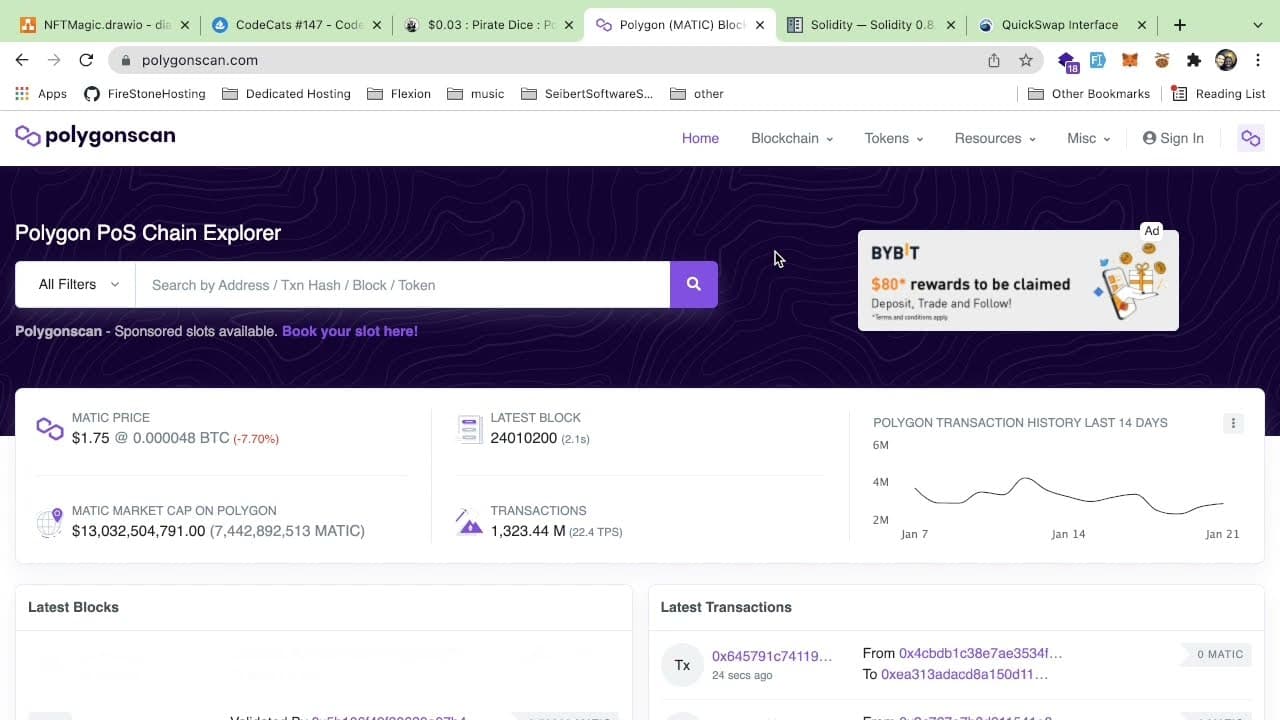Click the Latest Block icon

[469, 429]
